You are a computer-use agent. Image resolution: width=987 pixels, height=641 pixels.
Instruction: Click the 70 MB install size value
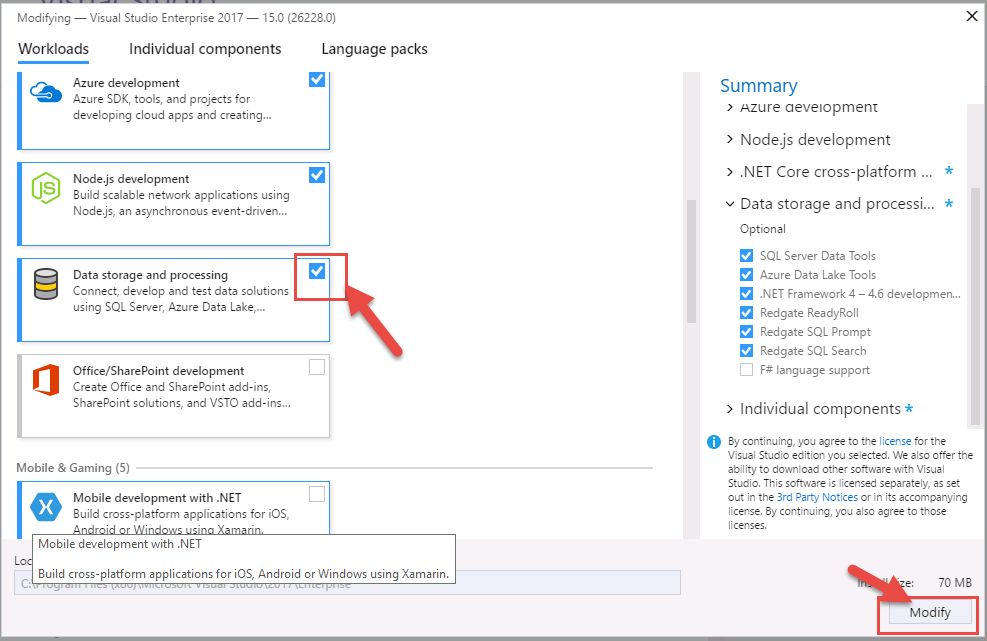[955, 583]
